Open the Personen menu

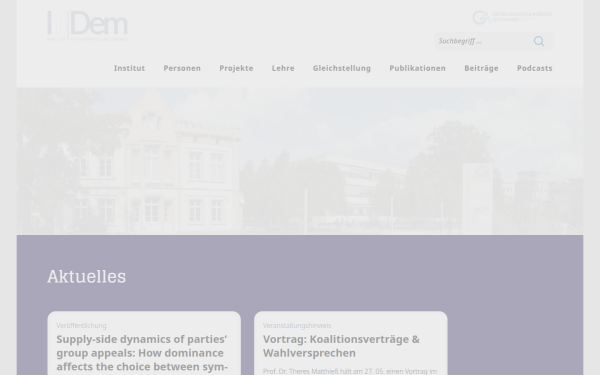pos(182,68)
